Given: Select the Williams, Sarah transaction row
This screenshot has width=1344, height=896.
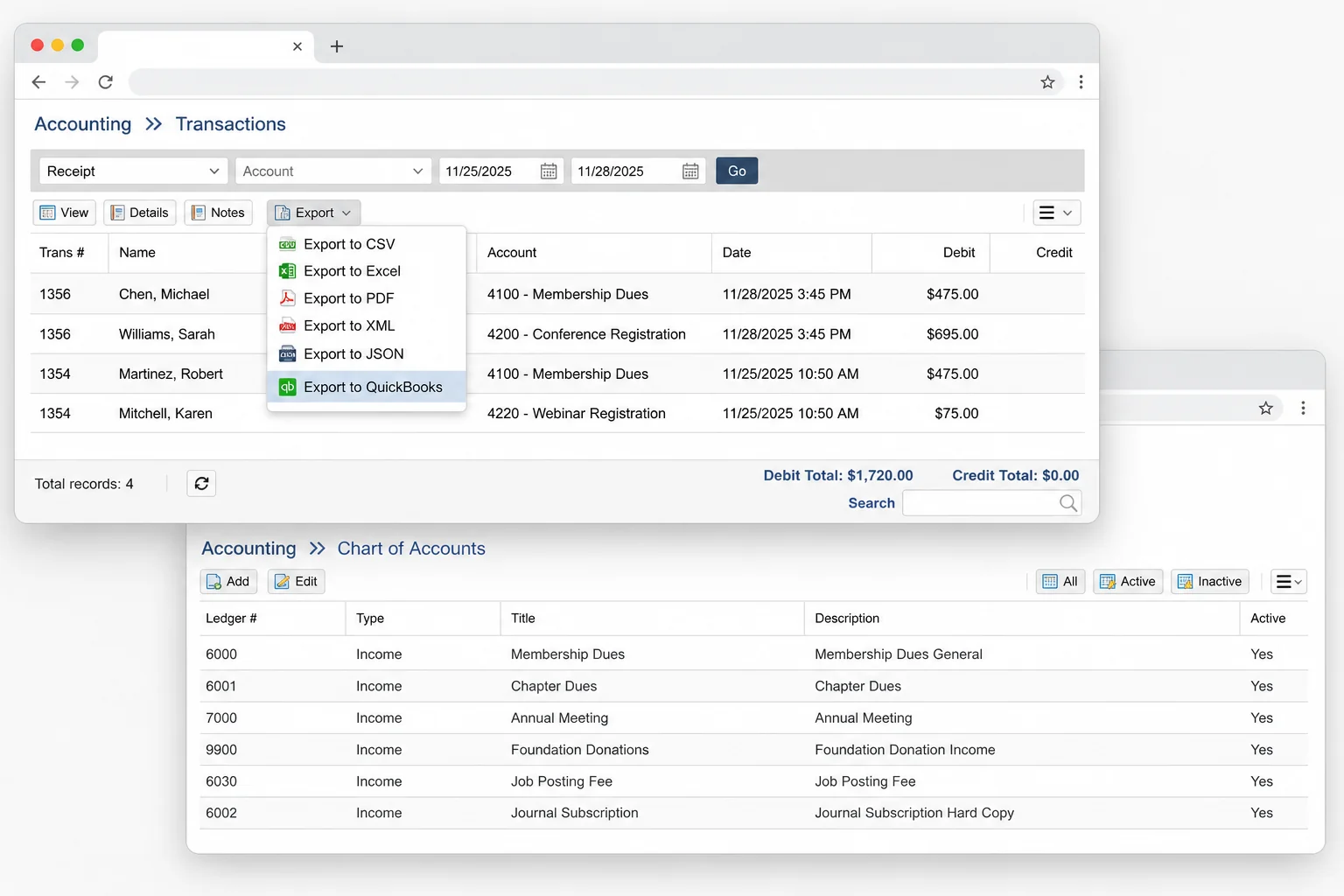Looking at the screenshot, I should coord(557,334).
